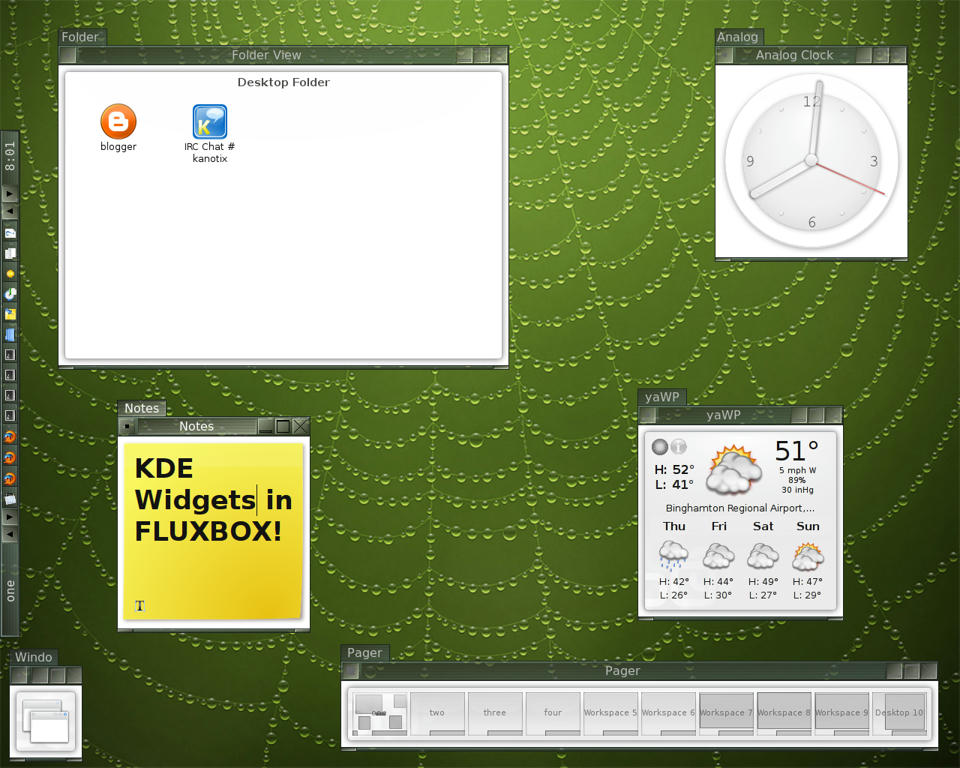Switch to workspace three in Pager
The height and width of the screenshot is (768, 960).
(495, 712)
